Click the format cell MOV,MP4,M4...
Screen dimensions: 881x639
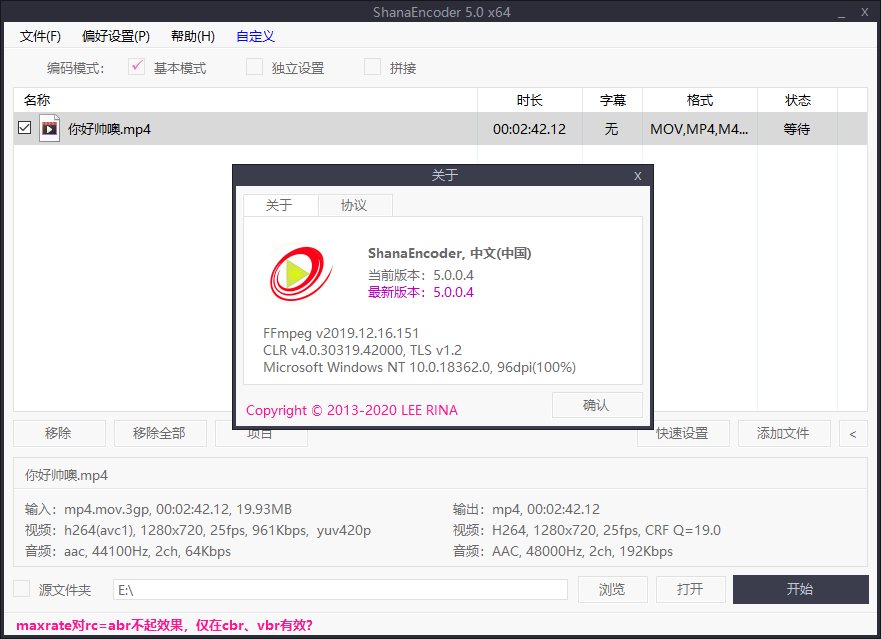[x=700, y=129]
